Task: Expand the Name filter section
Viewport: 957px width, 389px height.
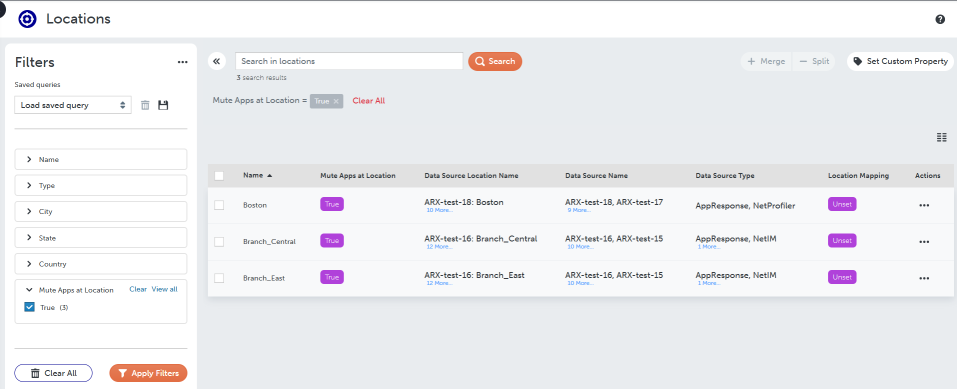Action: (101, 159)
